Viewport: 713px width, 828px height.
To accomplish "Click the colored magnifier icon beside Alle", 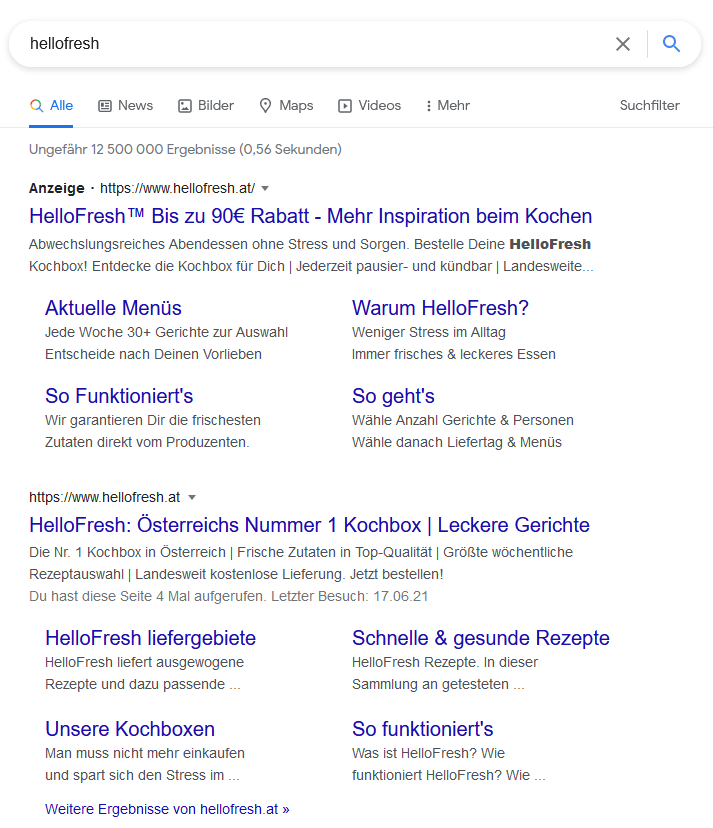I will tap(36, 106).
